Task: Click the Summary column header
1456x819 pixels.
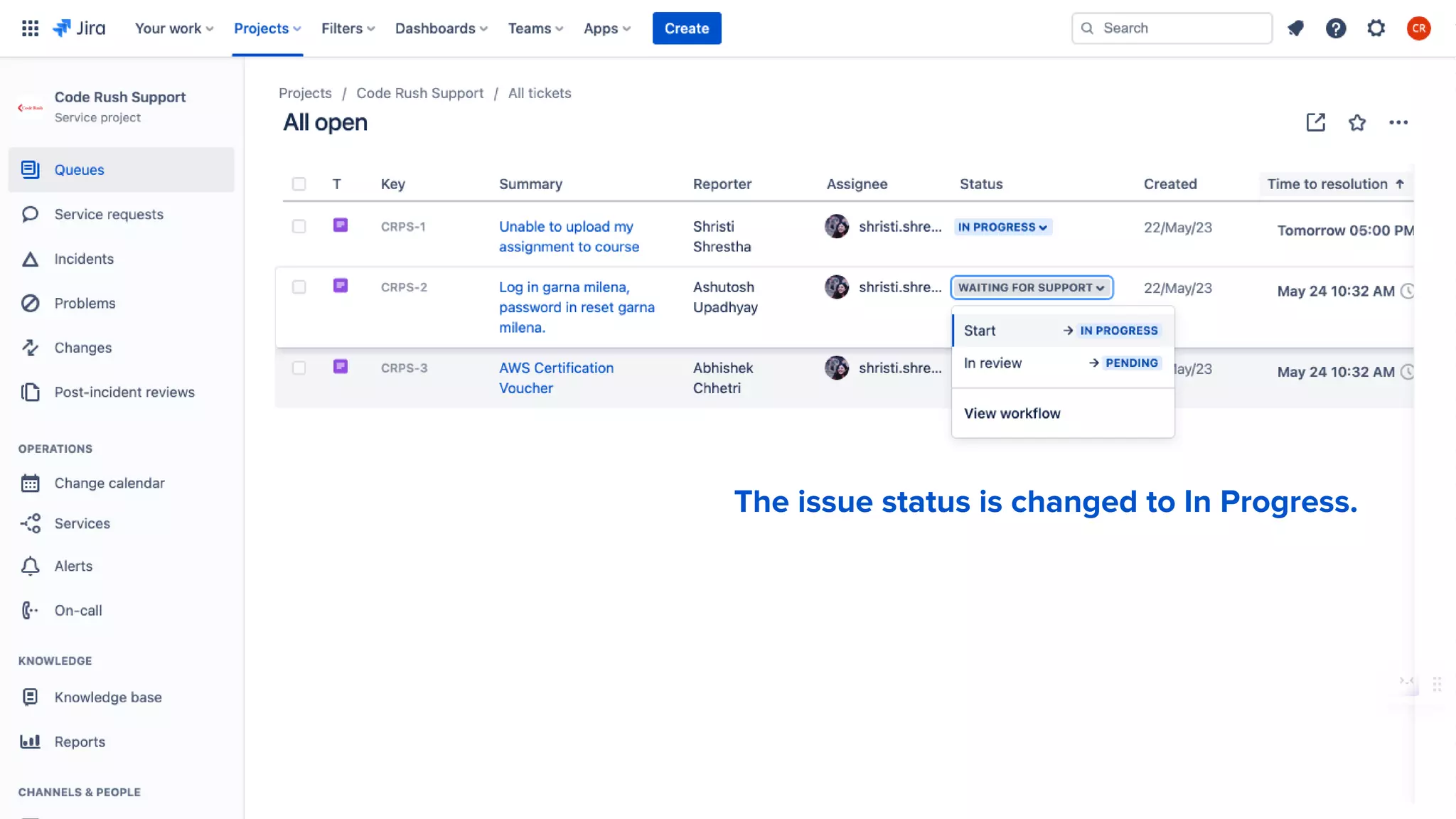Action: coord(530,184)
